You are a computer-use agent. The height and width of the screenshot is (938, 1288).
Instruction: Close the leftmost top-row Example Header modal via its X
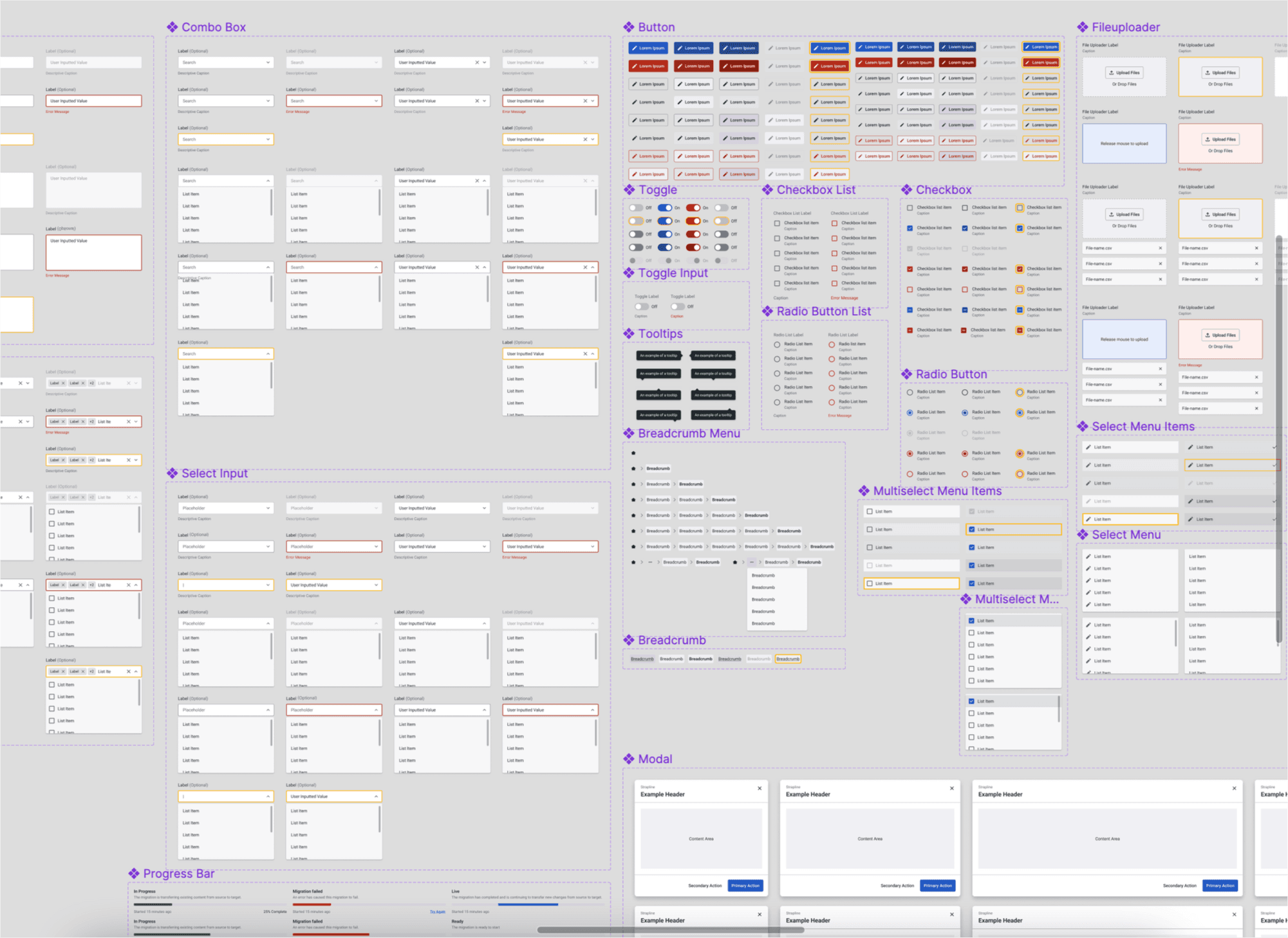point(760,788)
